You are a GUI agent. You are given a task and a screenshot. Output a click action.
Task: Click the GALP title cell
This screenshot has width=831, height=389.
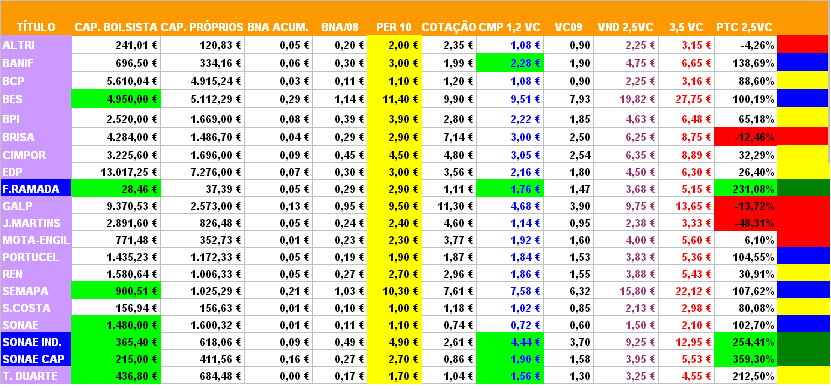pos(36,206)
